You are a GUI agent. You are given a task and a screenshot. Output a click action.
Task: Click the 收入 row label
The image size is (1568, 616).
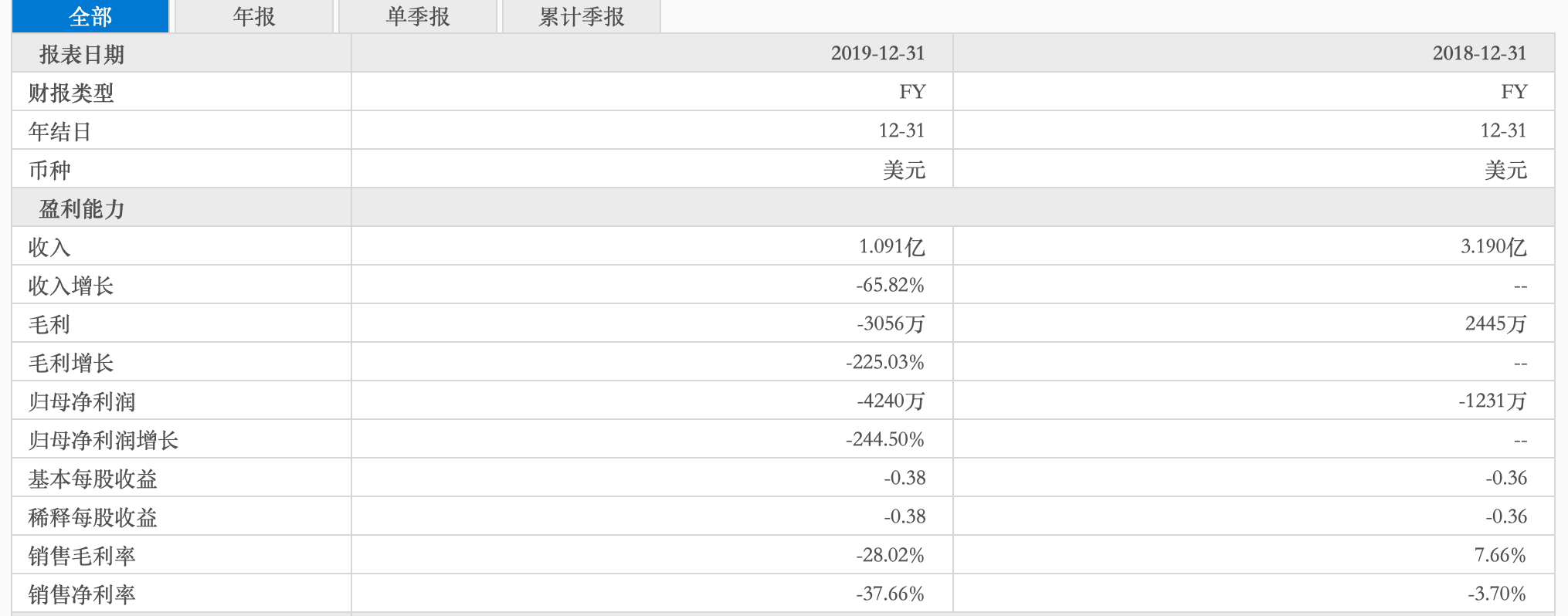coord(49,247)
